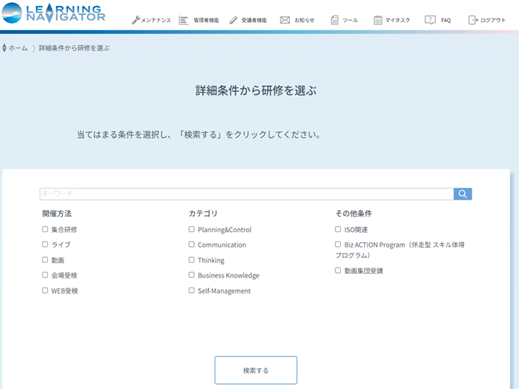Click the wrench メンテナンス icon
The image size is (519, 389).
tap(136, 20)
